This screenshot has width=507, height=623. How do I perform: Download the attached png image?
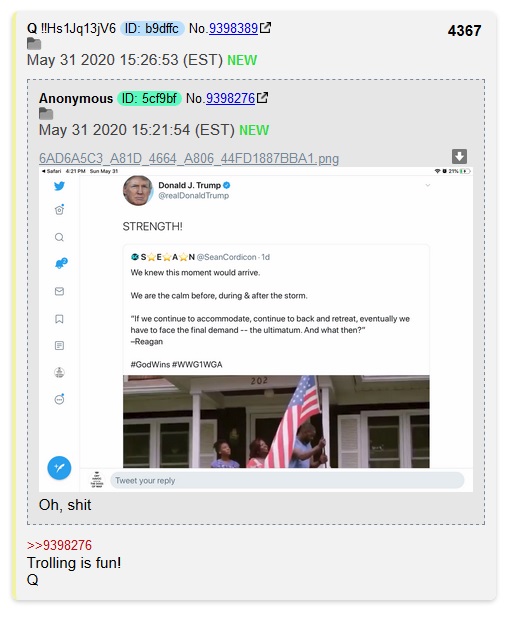pos(459,156)
